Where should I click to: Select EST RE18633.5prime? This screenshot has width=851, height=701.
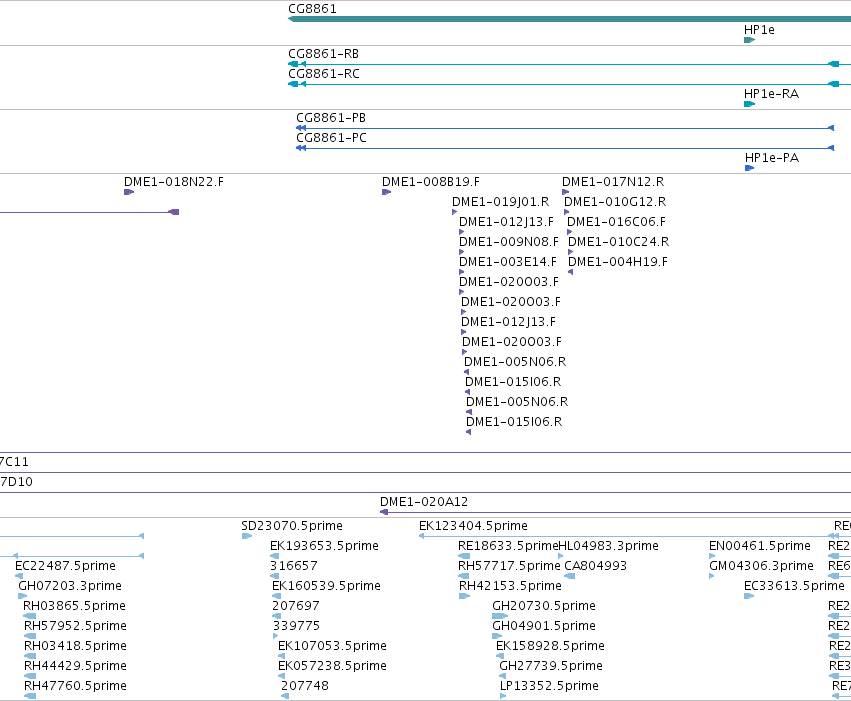(464, 556)
